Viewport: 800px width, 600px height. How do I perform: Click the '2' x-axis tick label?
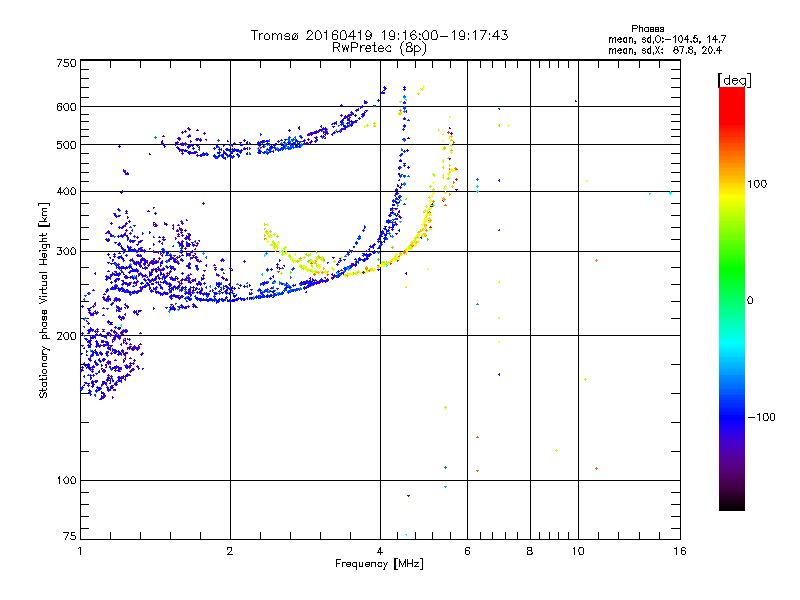pos(230,551)
